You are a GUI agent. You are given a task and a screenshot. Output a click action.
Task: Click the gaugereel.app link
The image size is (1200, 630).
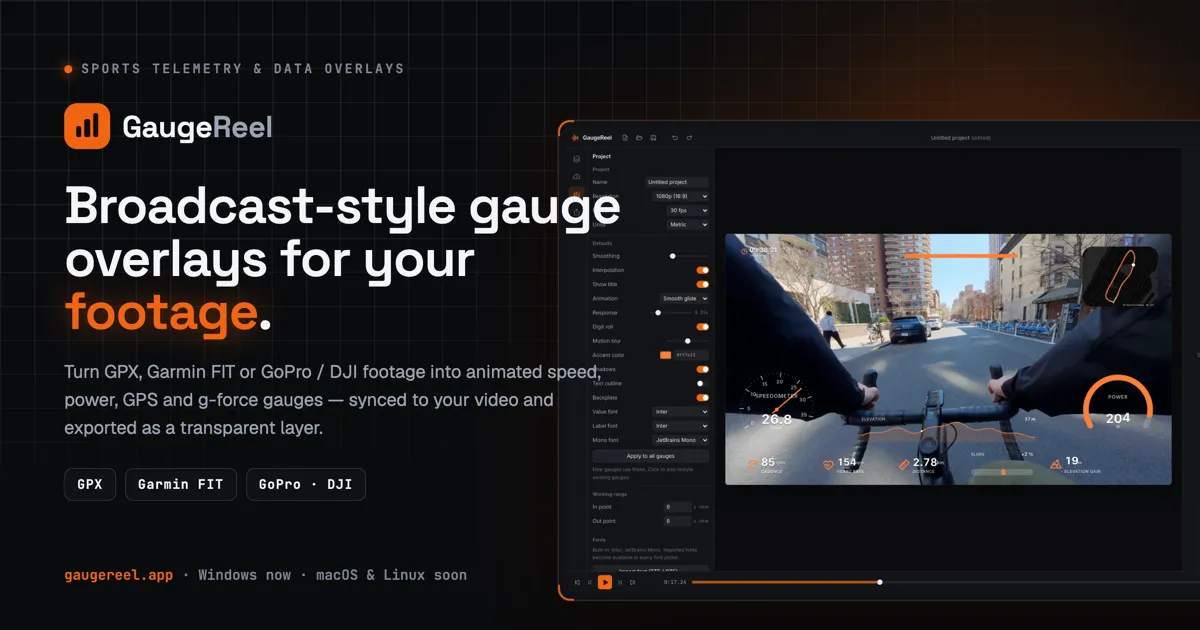[118, 575]
